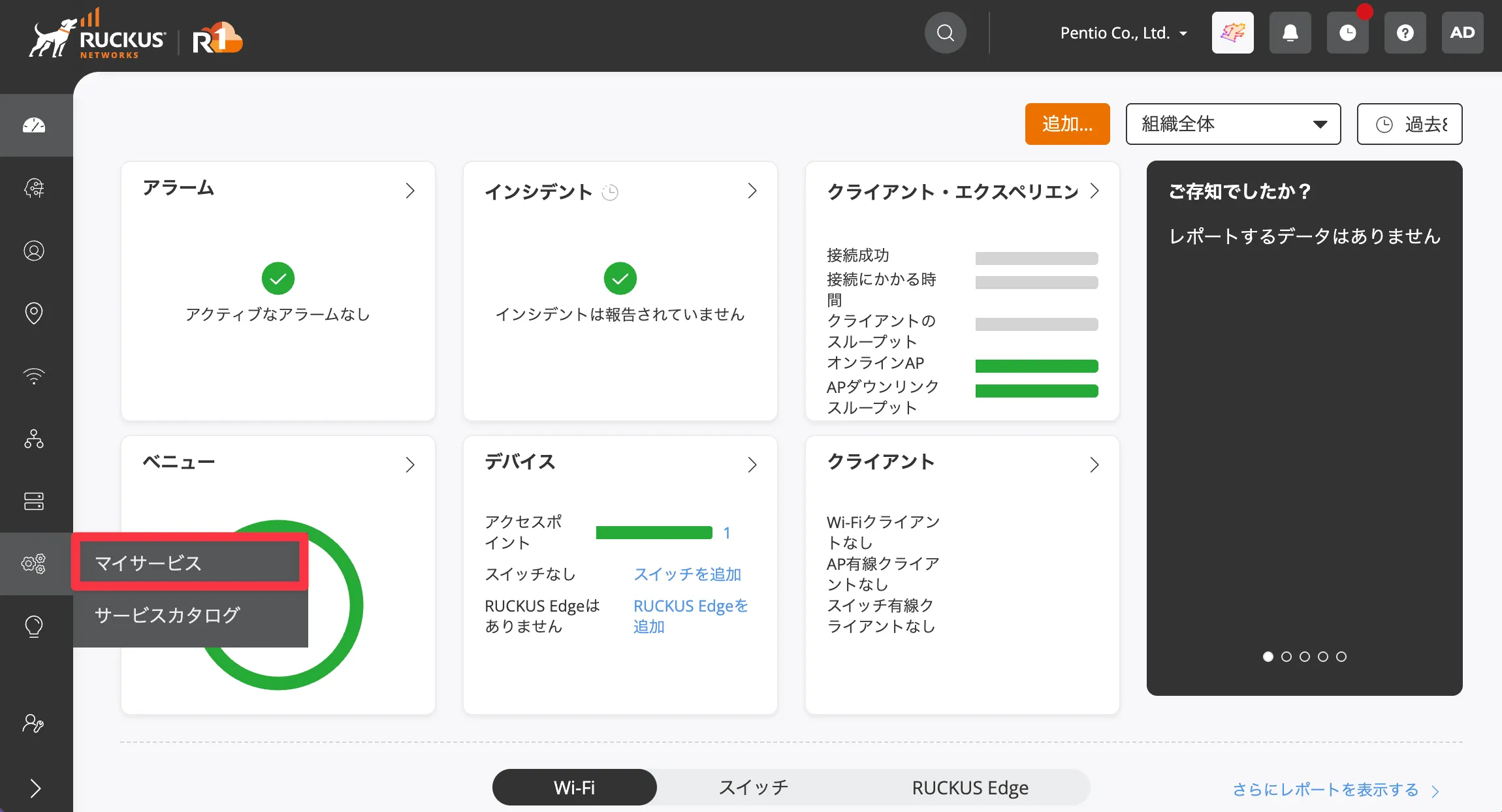Select the second carousel dot in ご存知でしたか
The width and height of the screenshot is (1502, 812).
1286,657
